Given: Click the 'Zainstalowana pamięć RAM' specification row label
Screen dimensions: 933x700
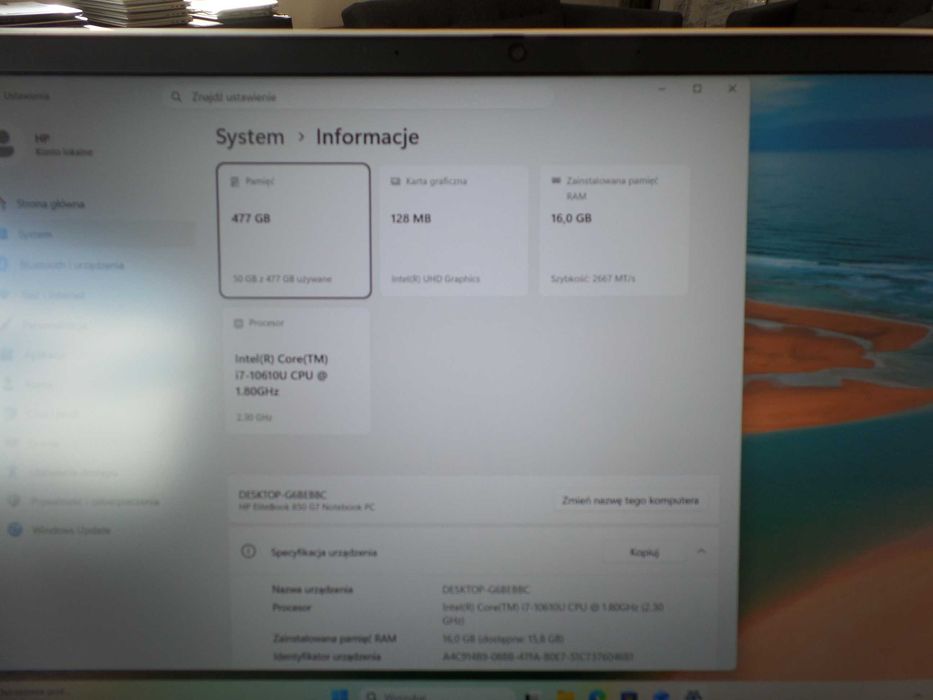Looking at the screenshot, I should tap(334, 638).
